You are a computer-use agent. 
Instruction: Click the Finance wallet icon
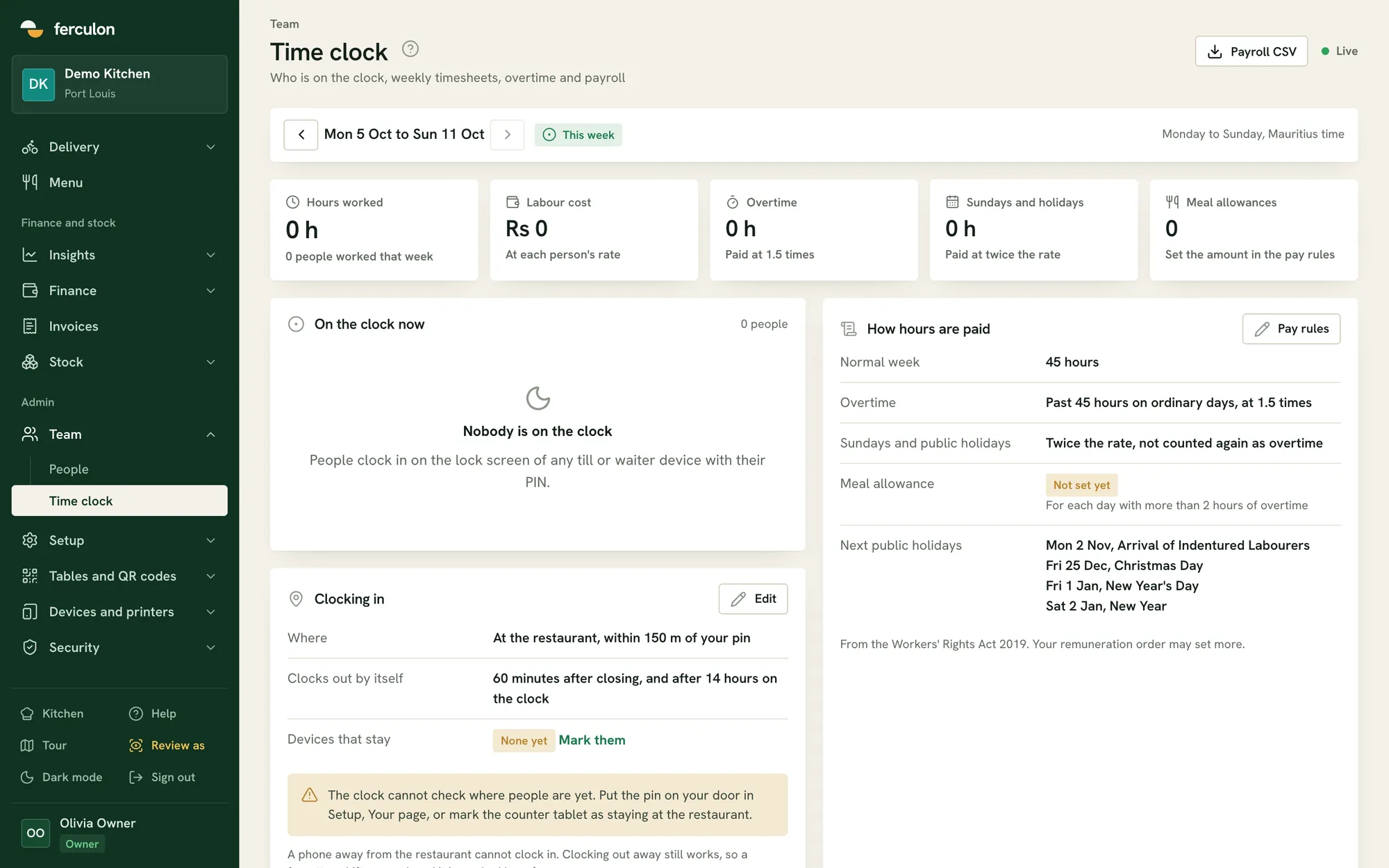point(30,290)
